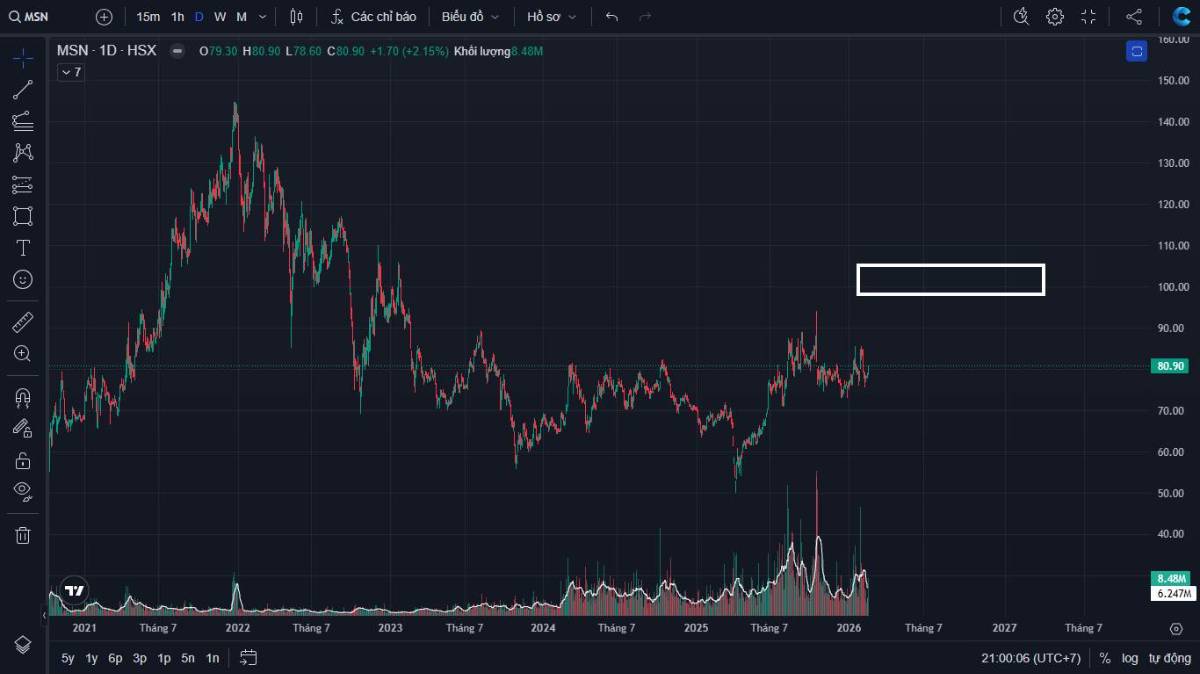Select the text annotation tool
The height and width of the screenshot is (674, 1200).
coord(22,248)
